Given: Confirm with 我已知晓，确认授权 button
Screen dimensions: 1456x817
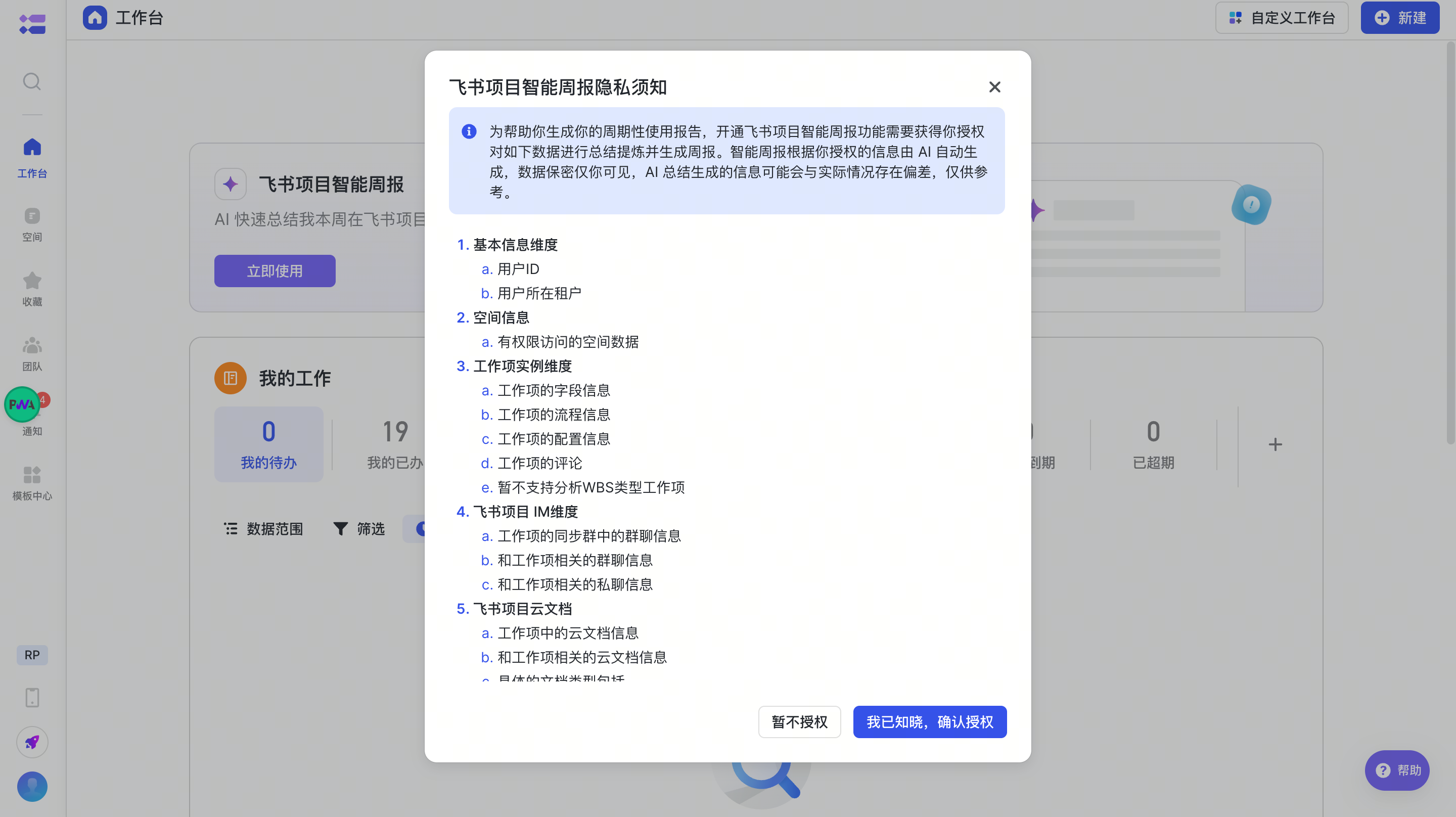Looking at the screenshot, I should click(929, 721).
